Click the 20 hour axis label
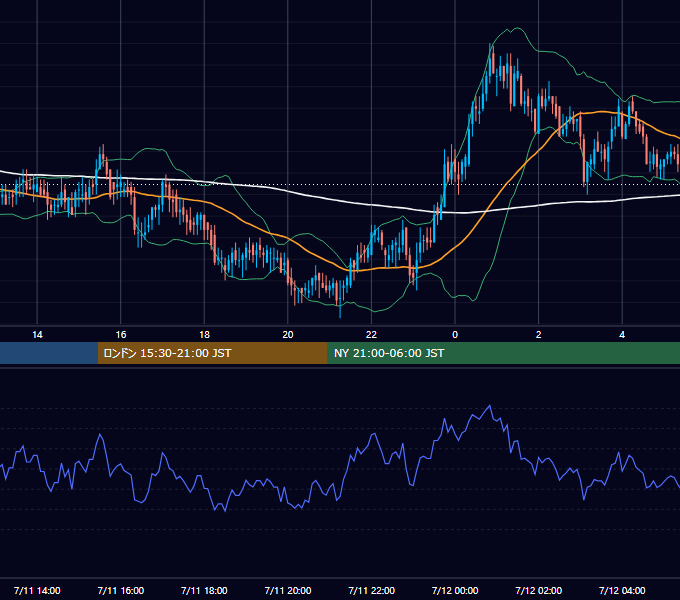Screen dimensions: 680x600 click(x=288, y=335)
